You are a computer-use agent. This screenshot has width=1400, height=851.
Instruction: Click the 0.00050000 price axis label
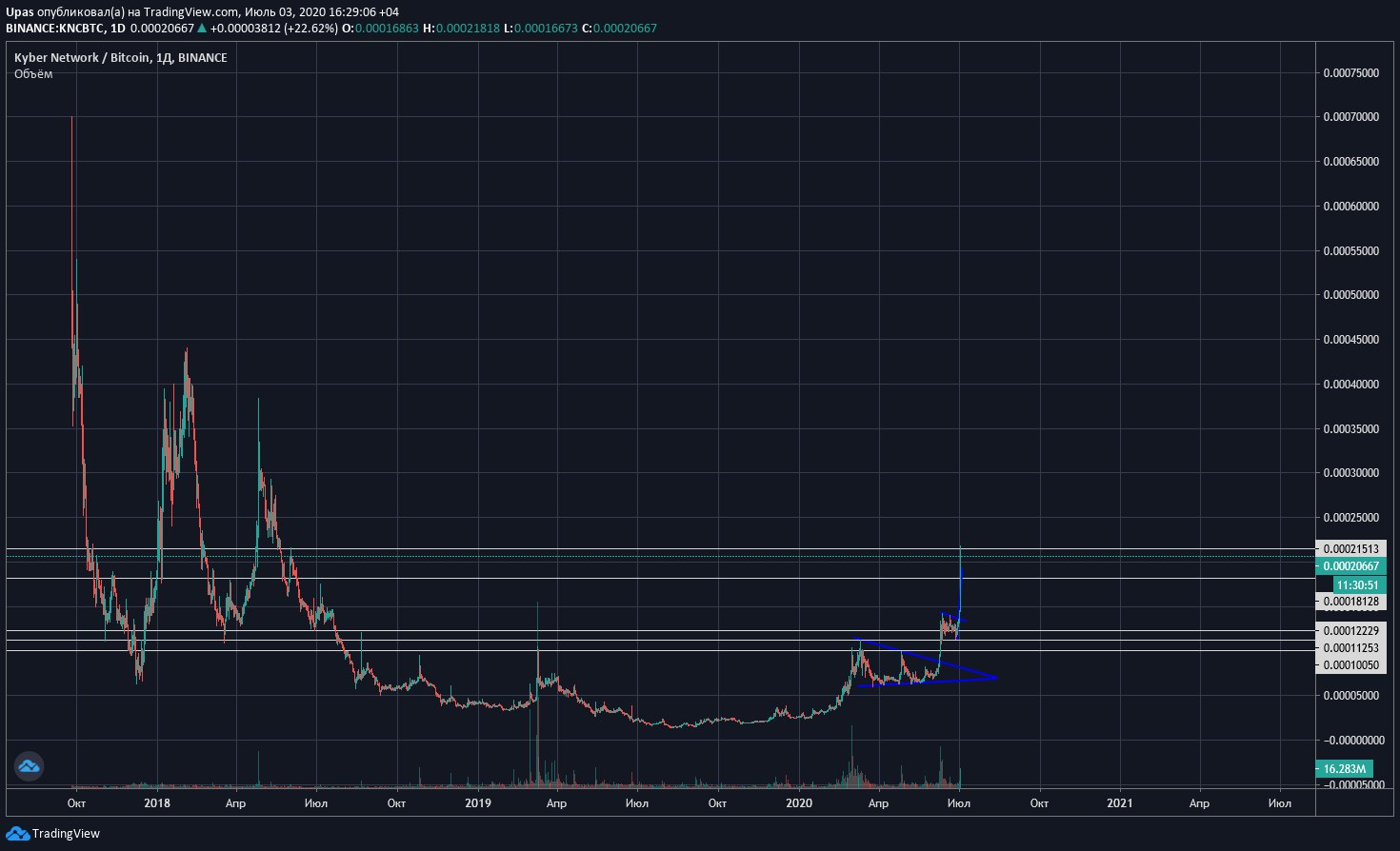point(1350,295)
